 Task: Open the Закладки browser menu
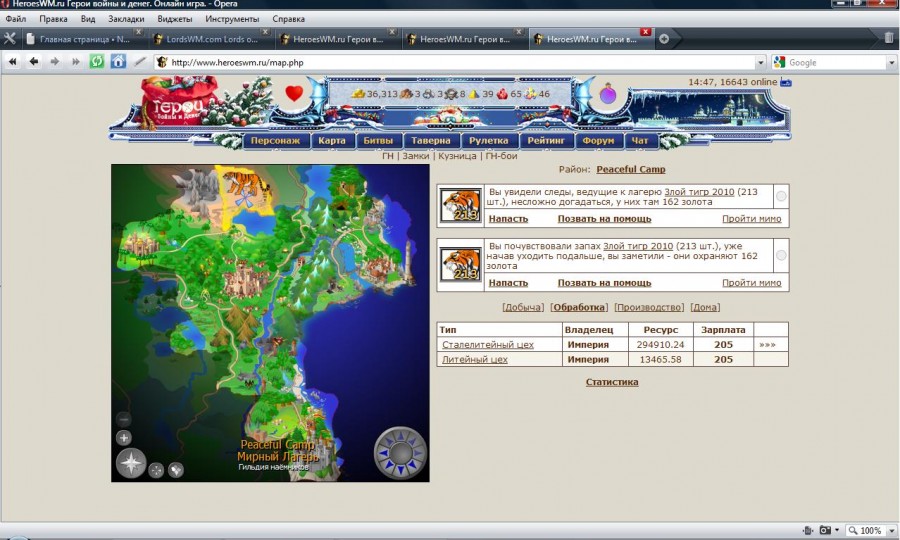[125, 19]
